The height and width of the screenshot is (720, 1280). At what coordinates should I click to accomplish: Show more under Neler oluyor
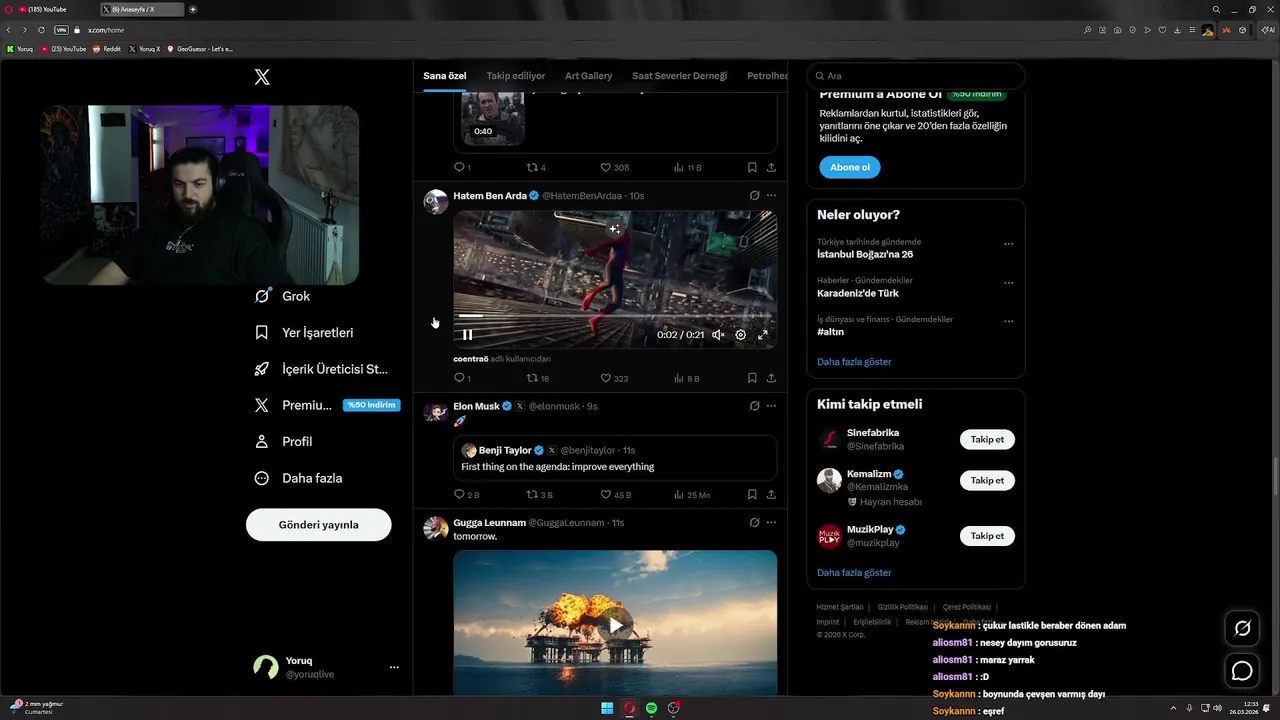pos(854,362)
